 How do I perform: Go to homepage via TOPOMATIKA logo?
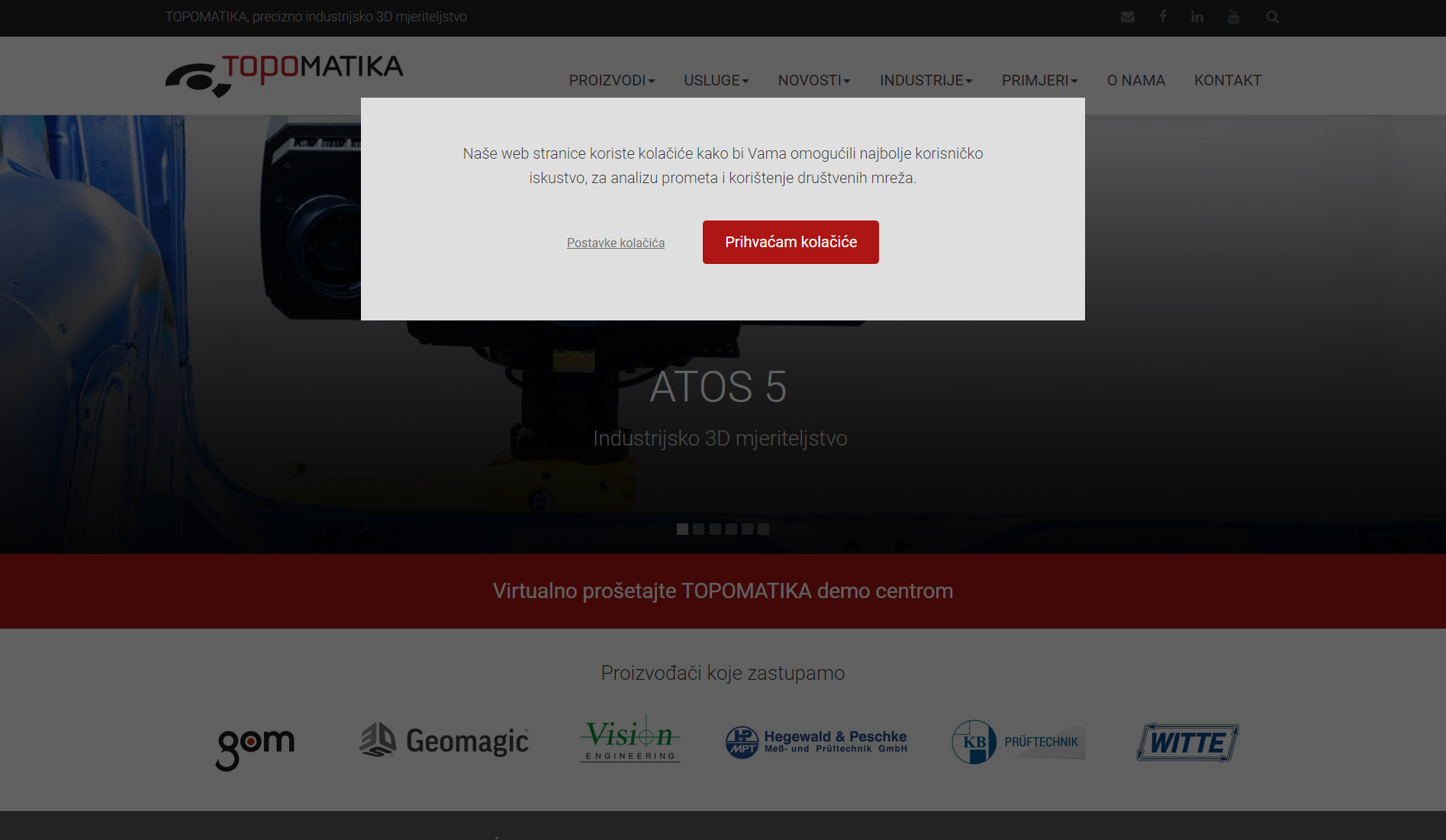click(x=284, y=75)
